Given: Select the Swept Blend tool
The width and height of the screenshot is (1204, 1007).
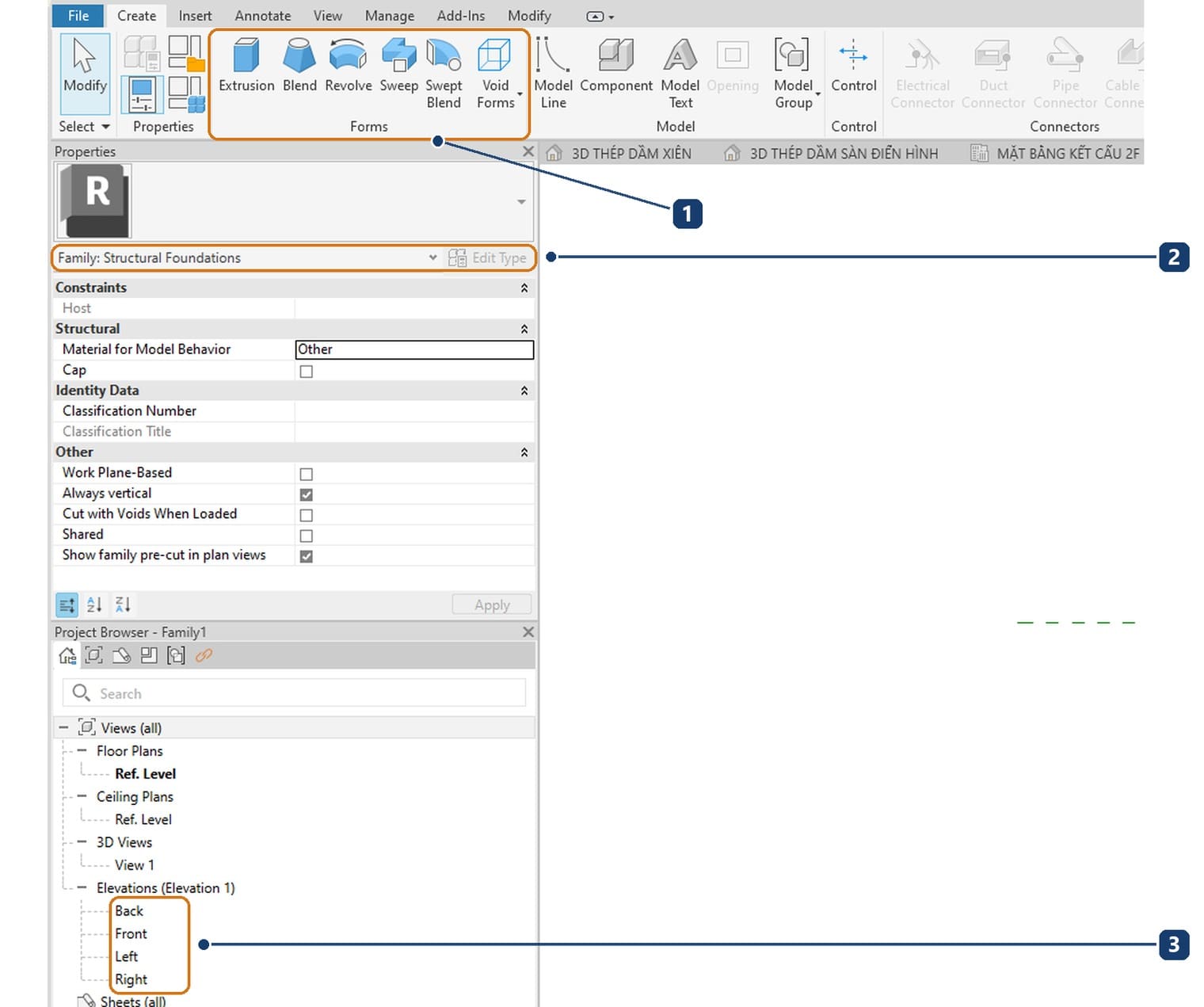Looking at the screenshot, I should point(444,74).
